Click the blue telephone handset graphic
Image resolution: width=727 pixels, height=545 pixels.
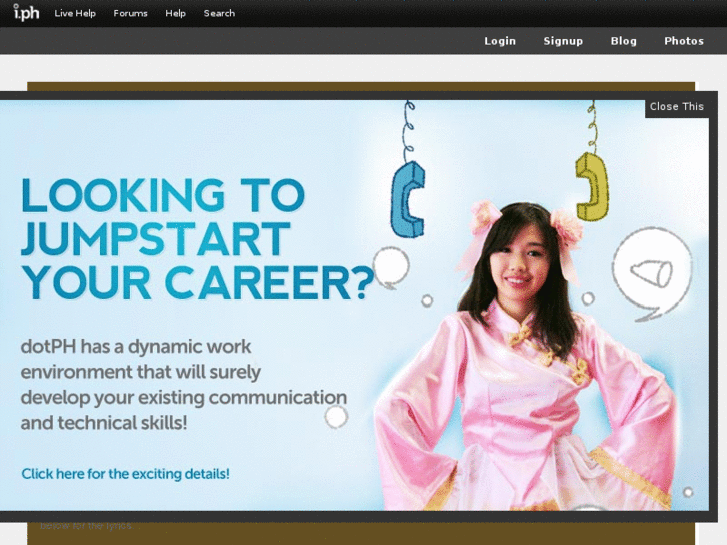[x=408, y=199]
